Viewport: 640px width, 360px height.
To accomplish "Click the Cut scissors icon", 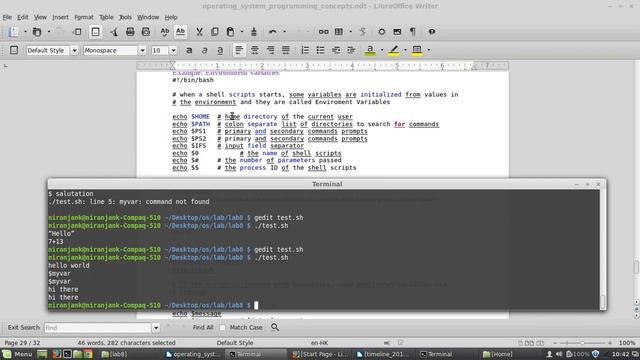I will (199, 32).
